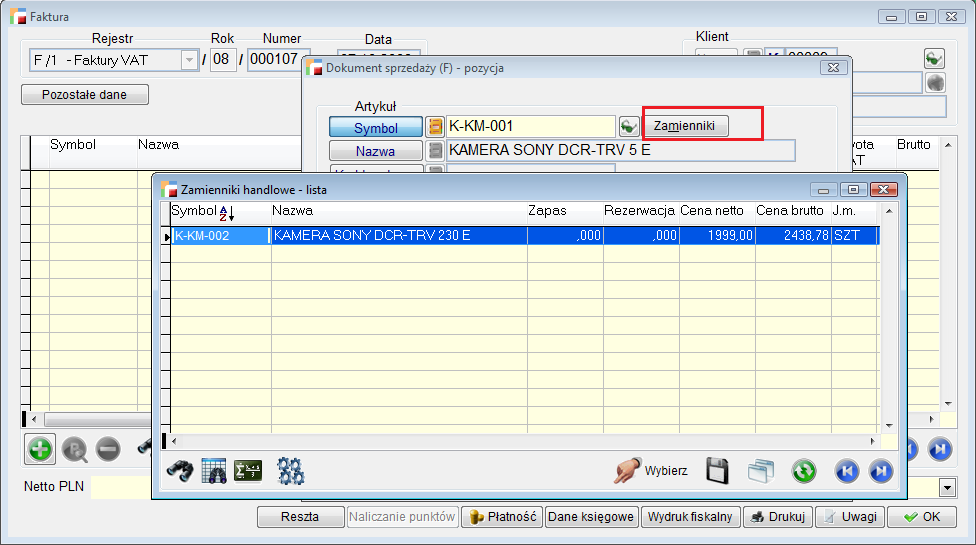This screenshot has width=976, height=545.
Task: Expand the Rejestr F/1 Faktury VAT dropdown
Action: point(189,60)
